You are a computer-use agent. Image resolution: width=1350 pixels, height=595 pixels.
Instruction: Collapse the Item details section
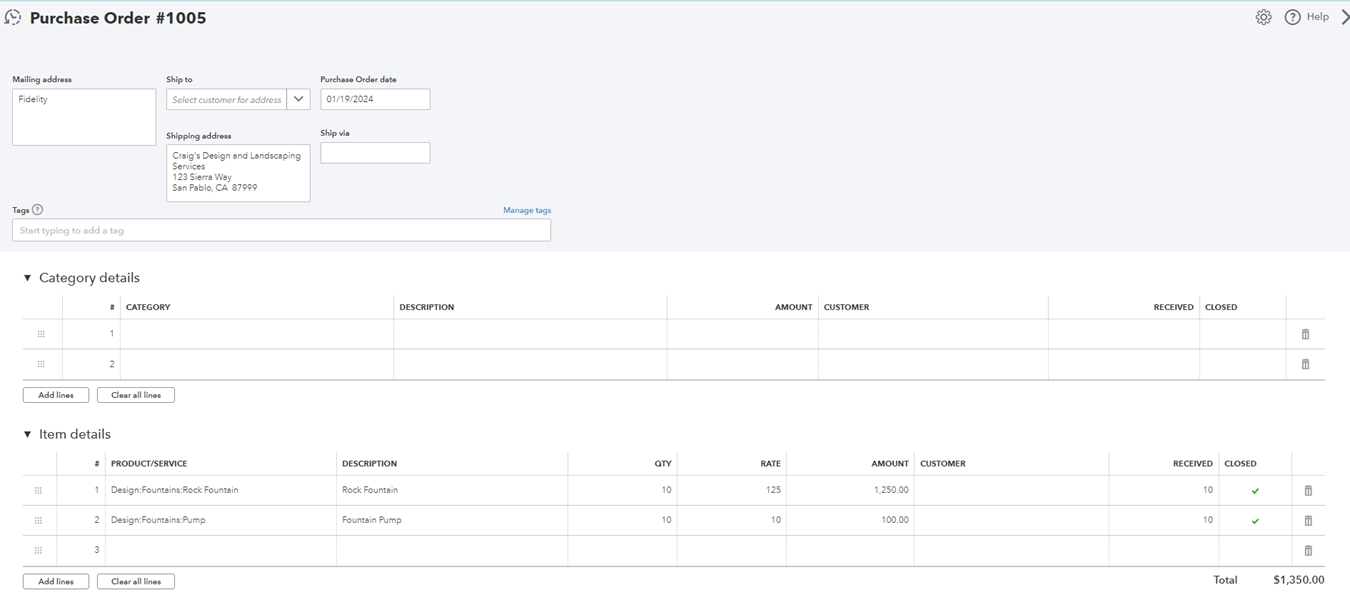[x=27, y=435]
